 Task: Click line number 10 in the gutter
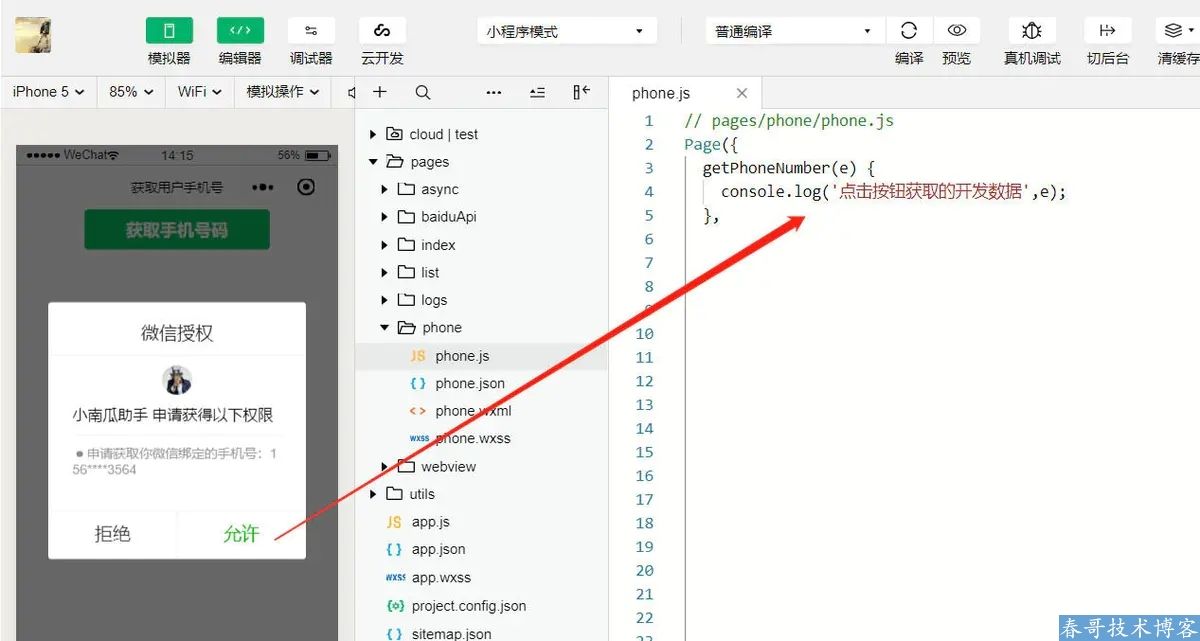[644, 334]
